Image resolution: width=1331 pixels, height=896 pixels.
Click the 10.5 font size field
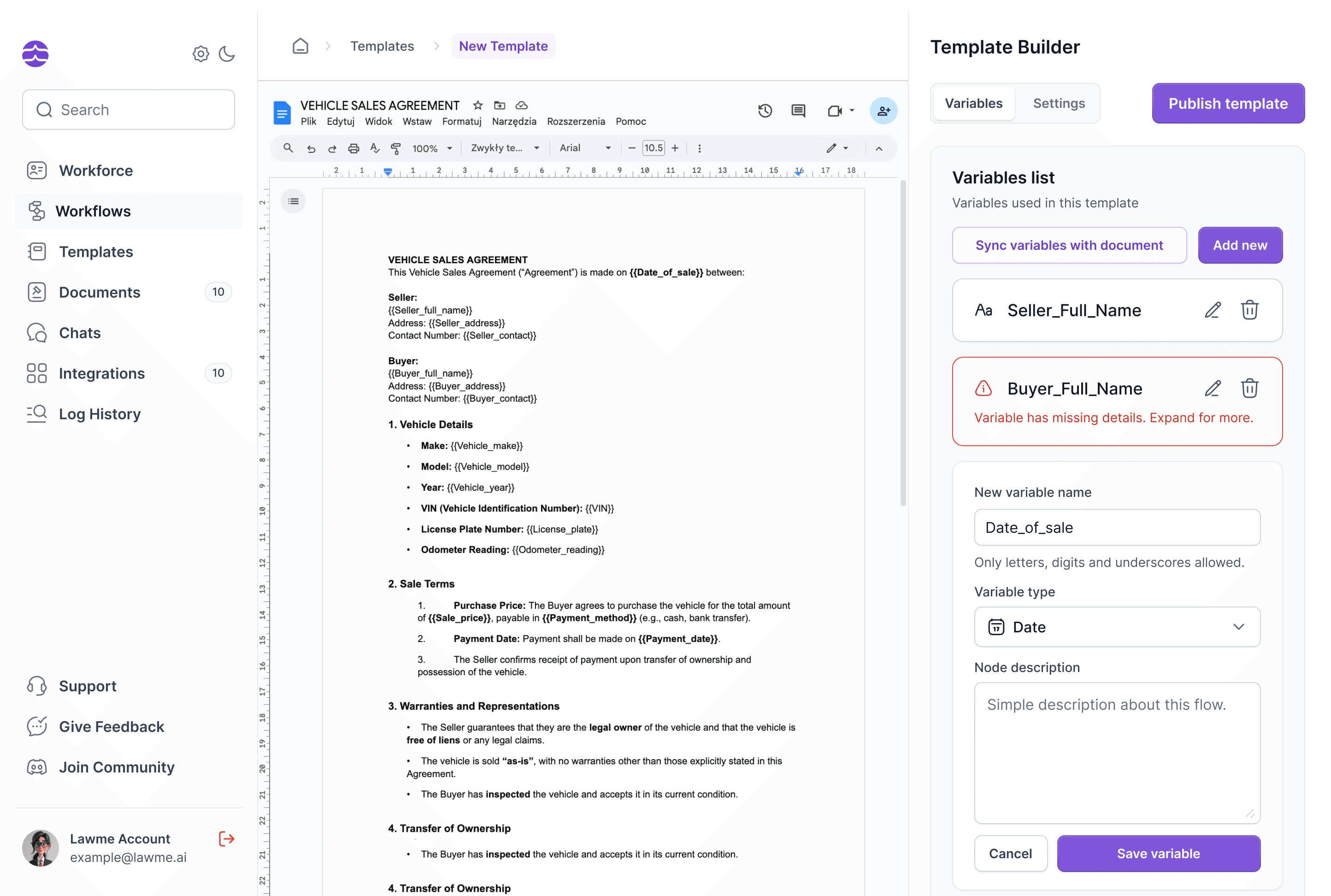click(654, 148)
